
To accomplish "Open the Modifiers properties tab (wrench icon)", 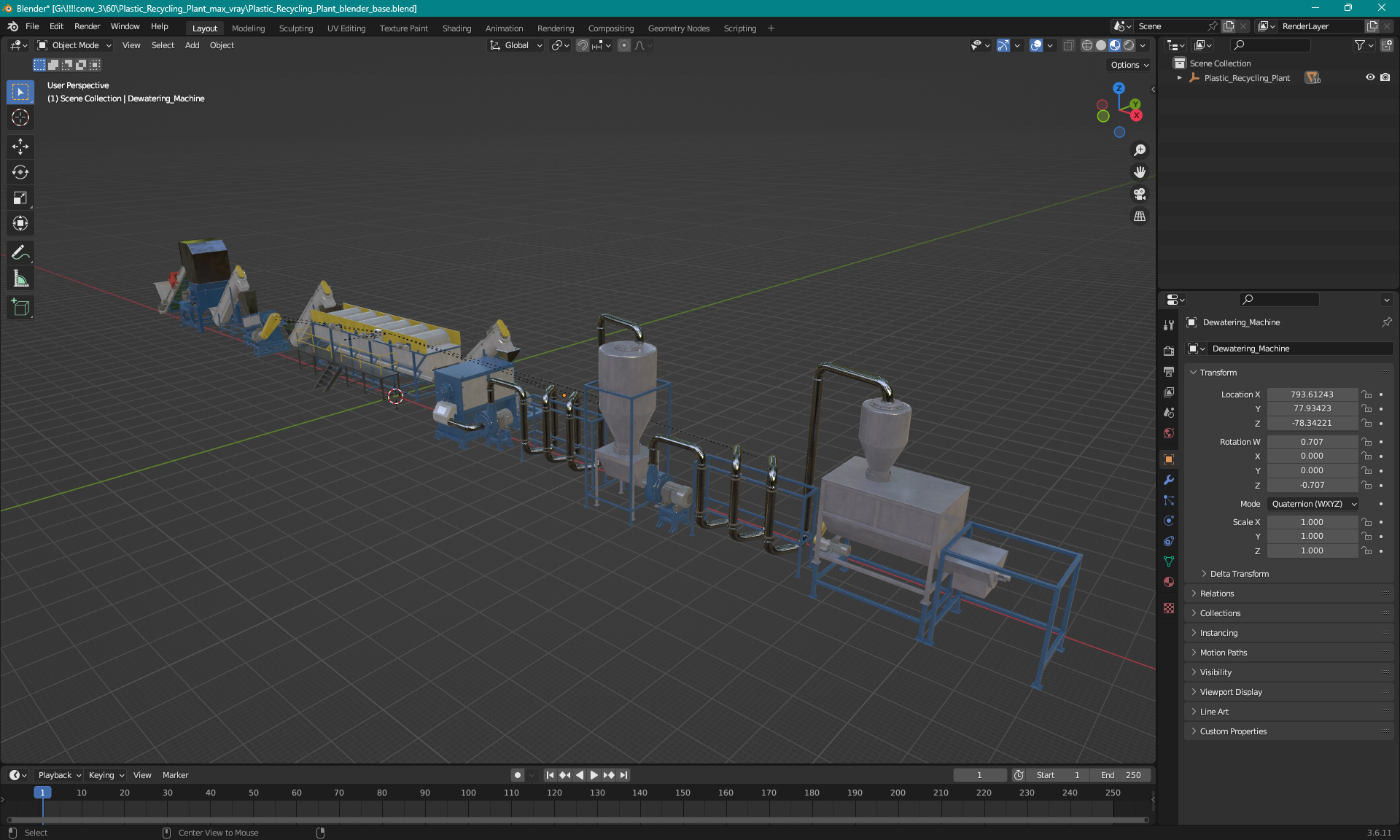I will click(1169, 480).
